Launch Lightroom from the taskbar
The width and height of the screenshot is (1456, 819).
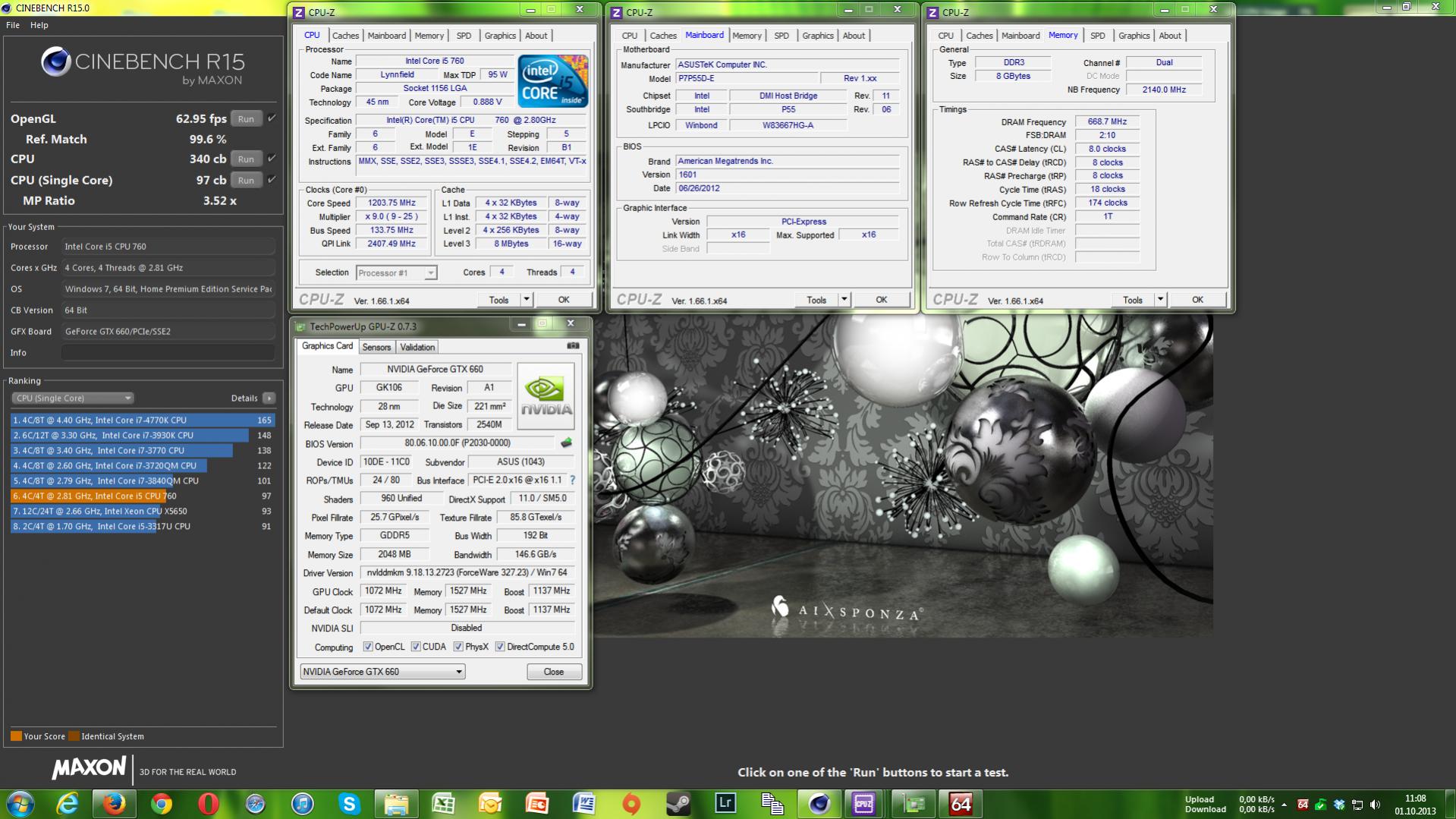[x=726, y=804]
